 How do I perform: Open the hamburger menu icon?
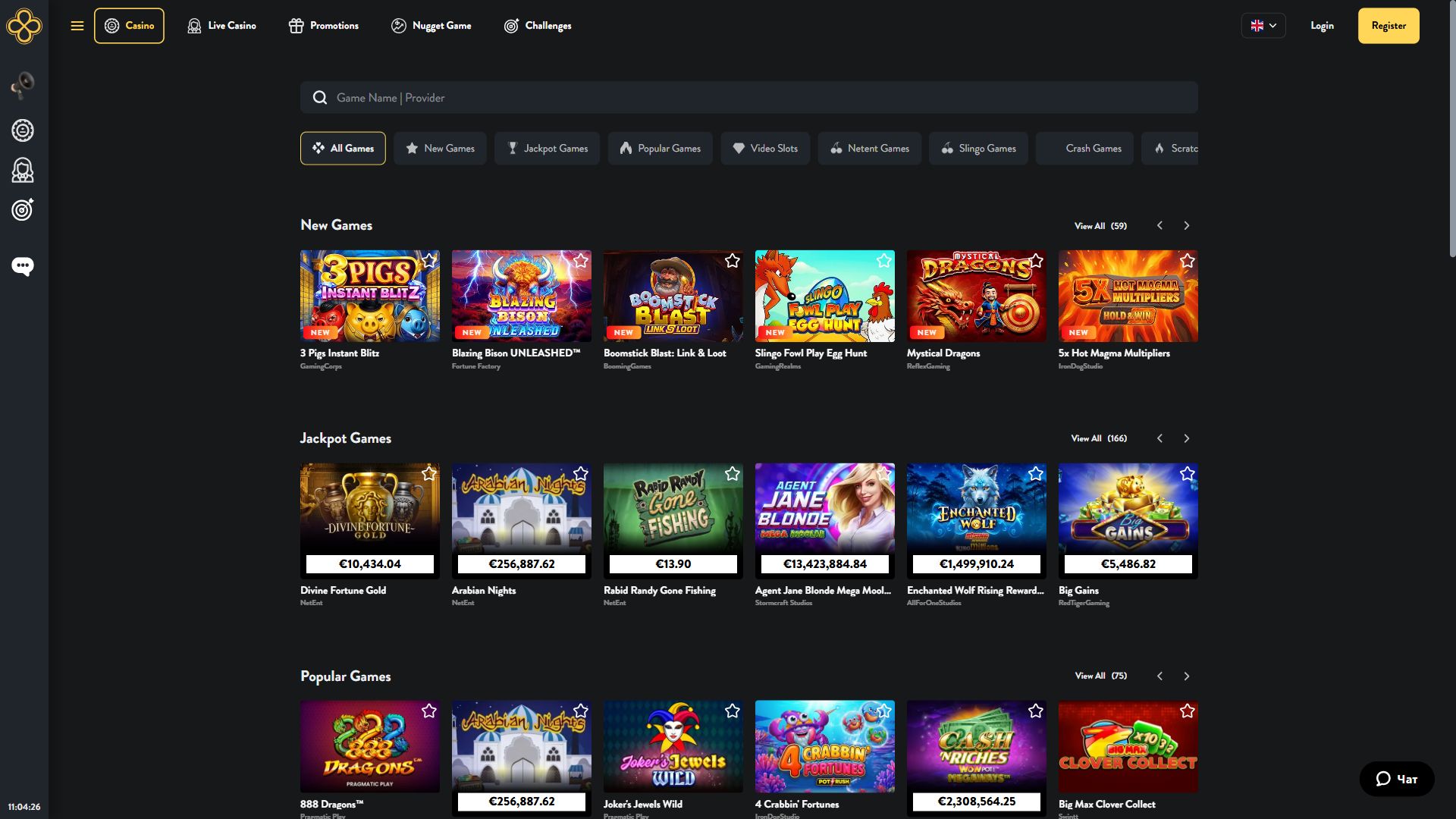(77, 26)
